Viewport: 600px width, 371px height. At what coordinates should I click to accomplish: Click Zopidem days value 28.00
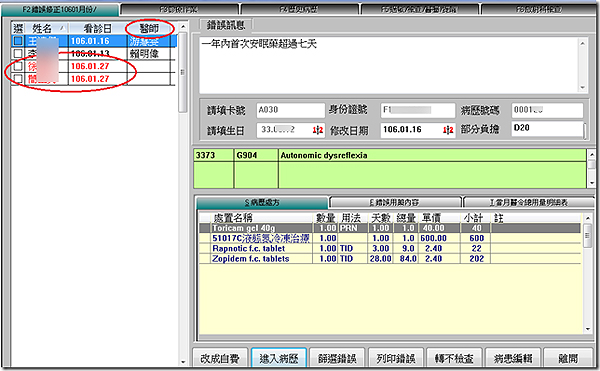pyautogui.click(x=380, y=259)
